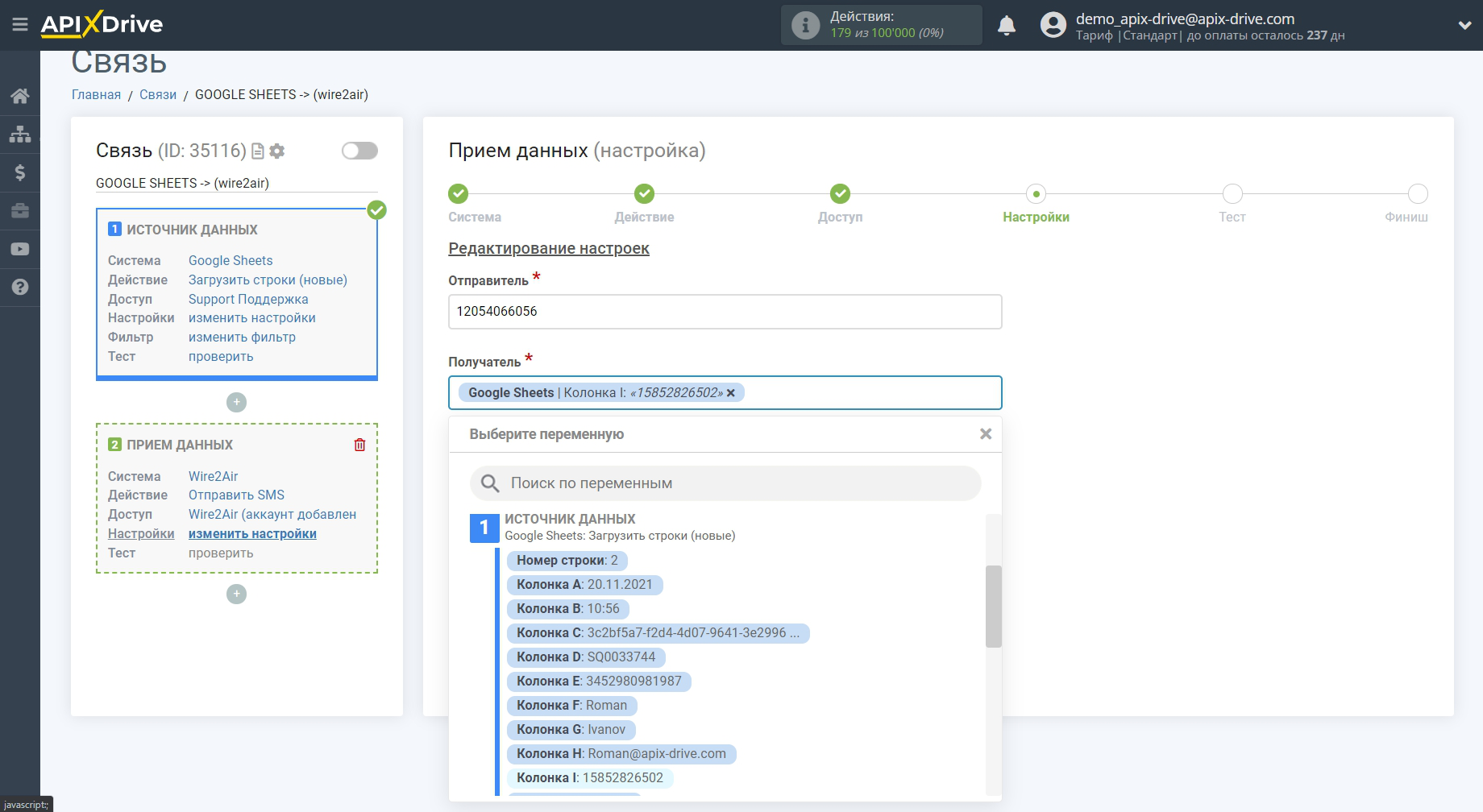1483x812 pixels.
Task: Select variable Колонка B: 10:56
Action: (x=568, y=609)
